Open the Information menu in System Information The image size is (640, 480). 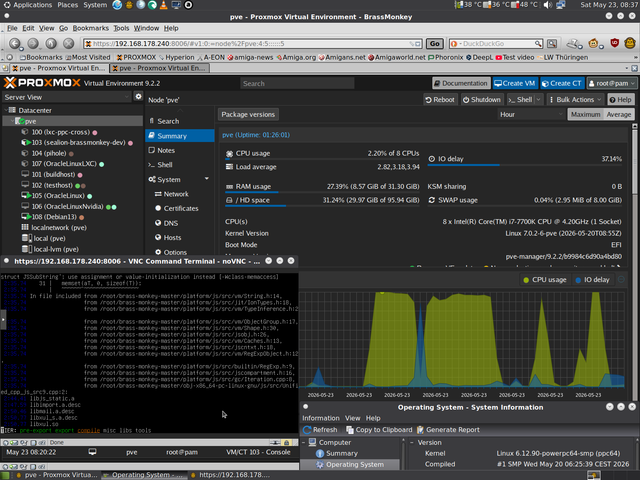click(x=320, y=418)
